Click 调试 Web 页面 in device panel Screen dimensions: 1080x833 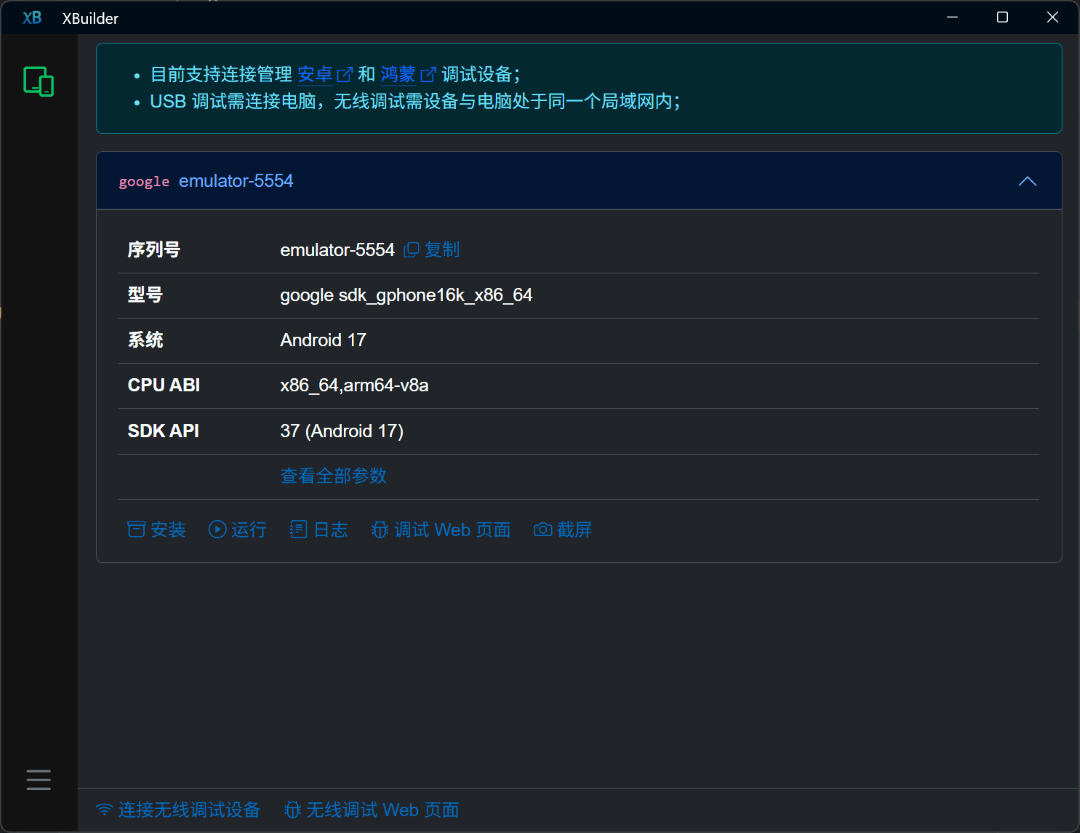(x=441, y=529)
